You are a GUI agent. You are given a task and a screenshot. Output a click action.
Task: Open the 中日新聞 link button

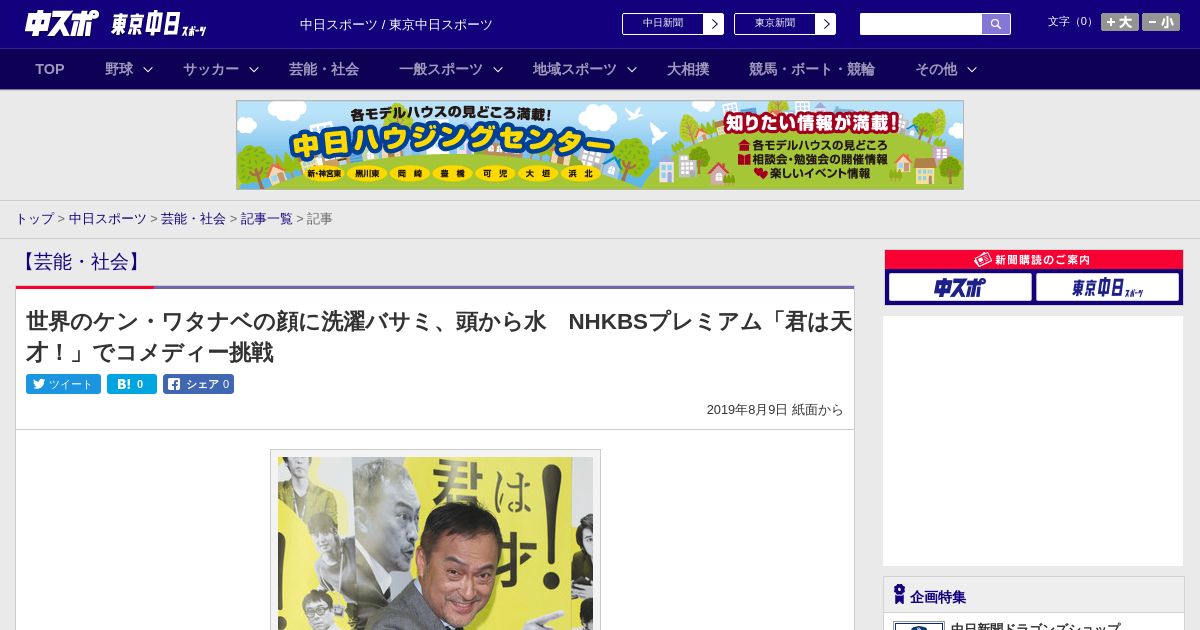[x=673, y=24]
